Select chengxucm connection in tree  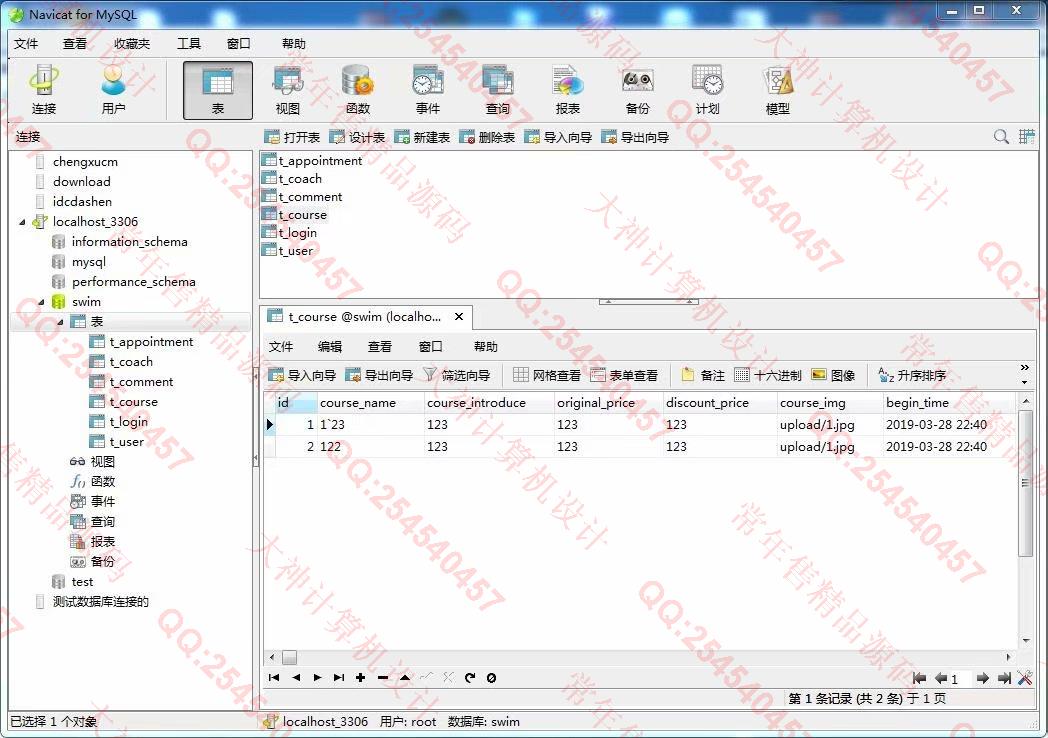coord(85,162)
